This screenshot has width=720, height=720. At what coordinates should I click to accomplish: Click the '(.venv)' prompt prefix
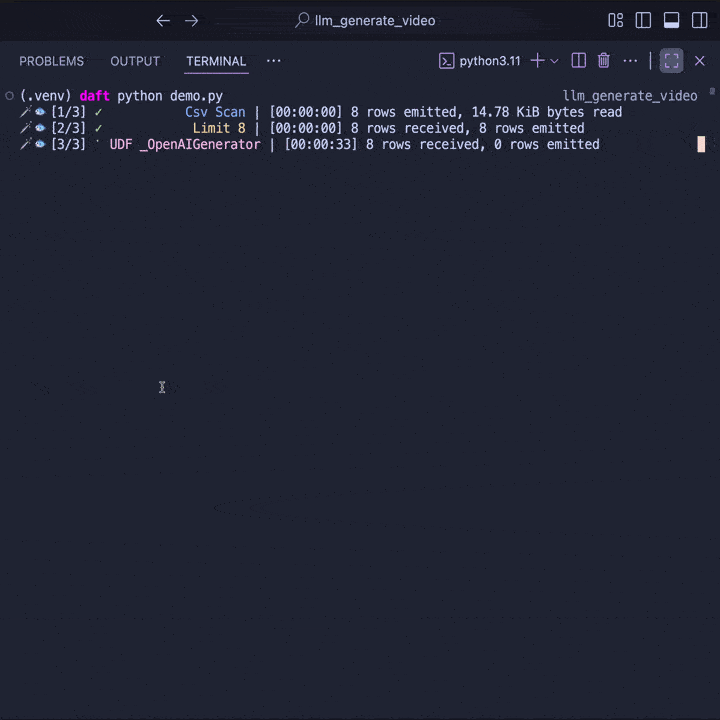coord(45,96)
